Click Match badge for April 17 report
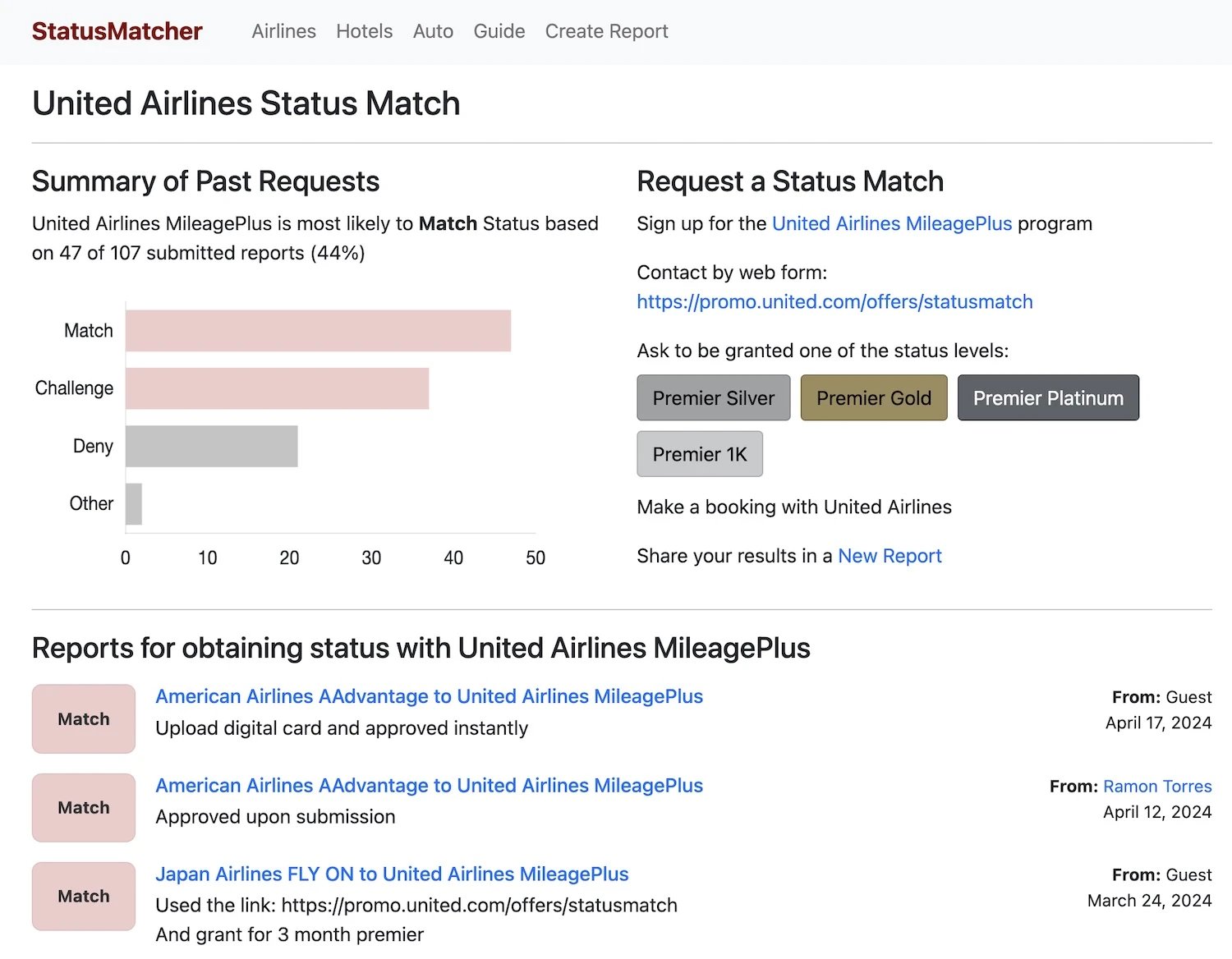Screen dimensions: 1232x959 tap(84, 719)
